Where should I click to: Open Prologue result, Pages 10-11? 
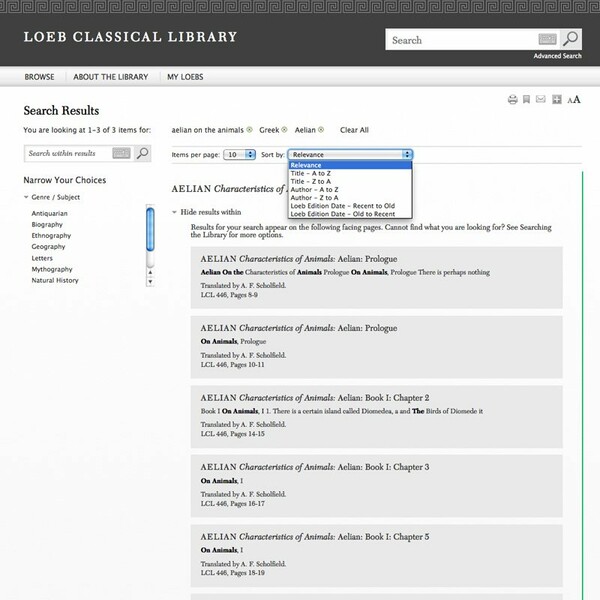pyautogui.click(x=298, y=328)
